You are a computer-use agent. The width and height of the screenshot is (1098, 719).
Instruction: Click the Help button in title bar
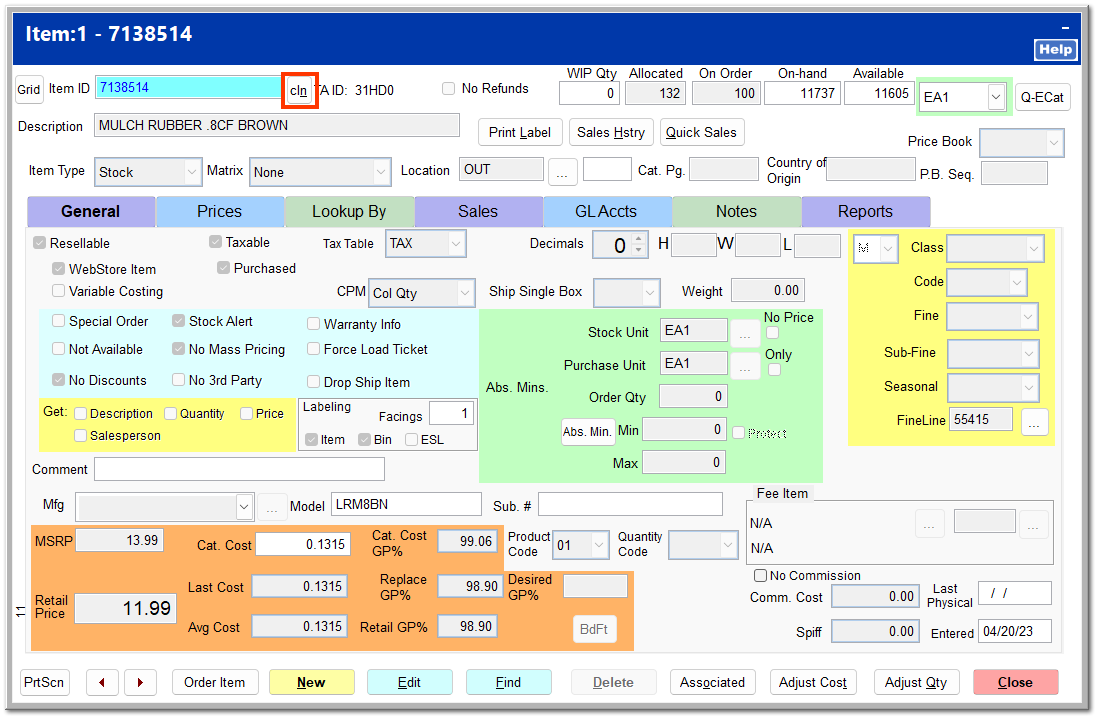[x=1055, y=49]
